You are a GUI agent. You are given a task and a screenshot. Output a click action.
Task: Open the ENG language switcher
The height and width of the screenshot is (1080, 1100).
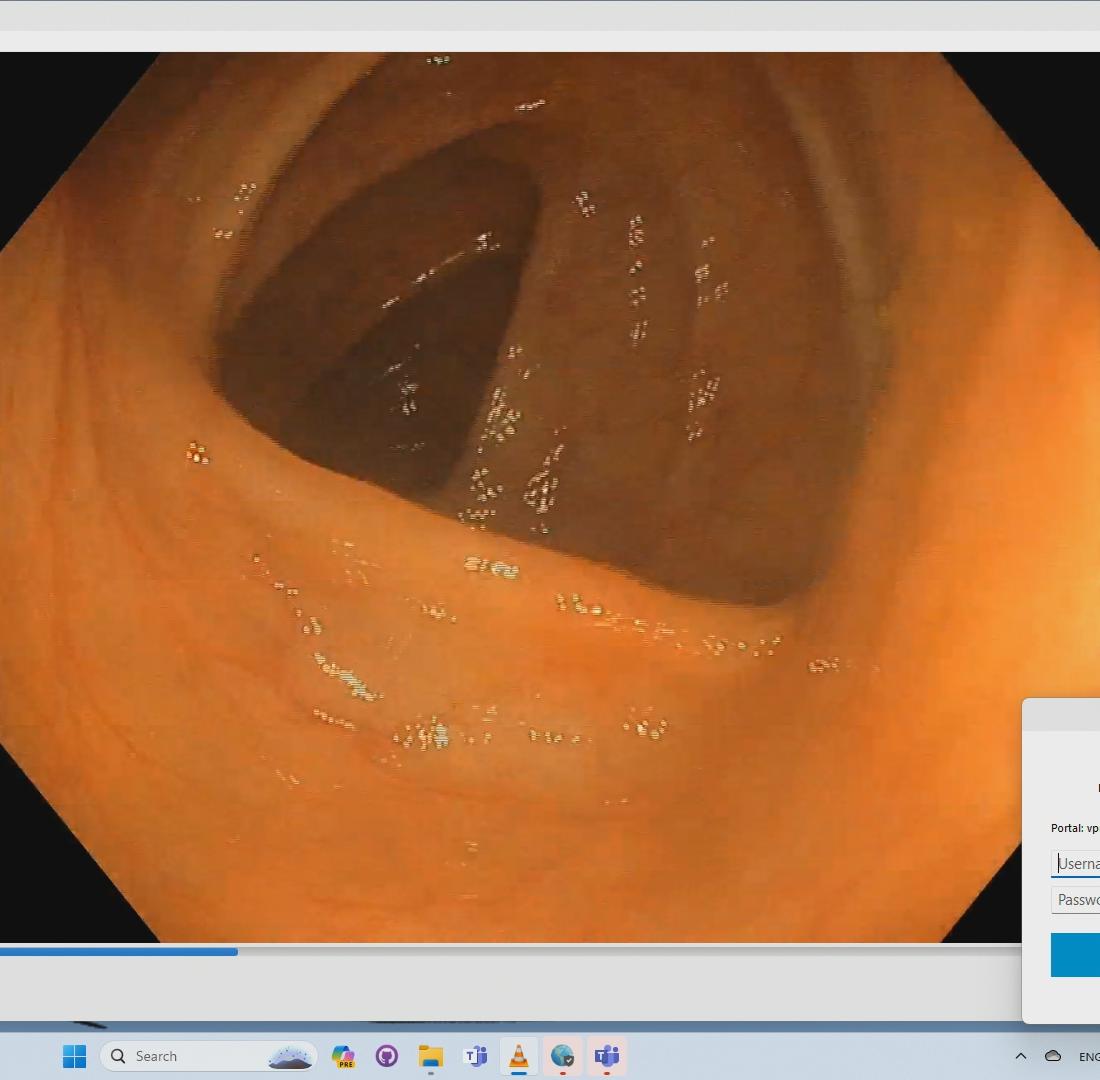[x=1089, y=1057]
